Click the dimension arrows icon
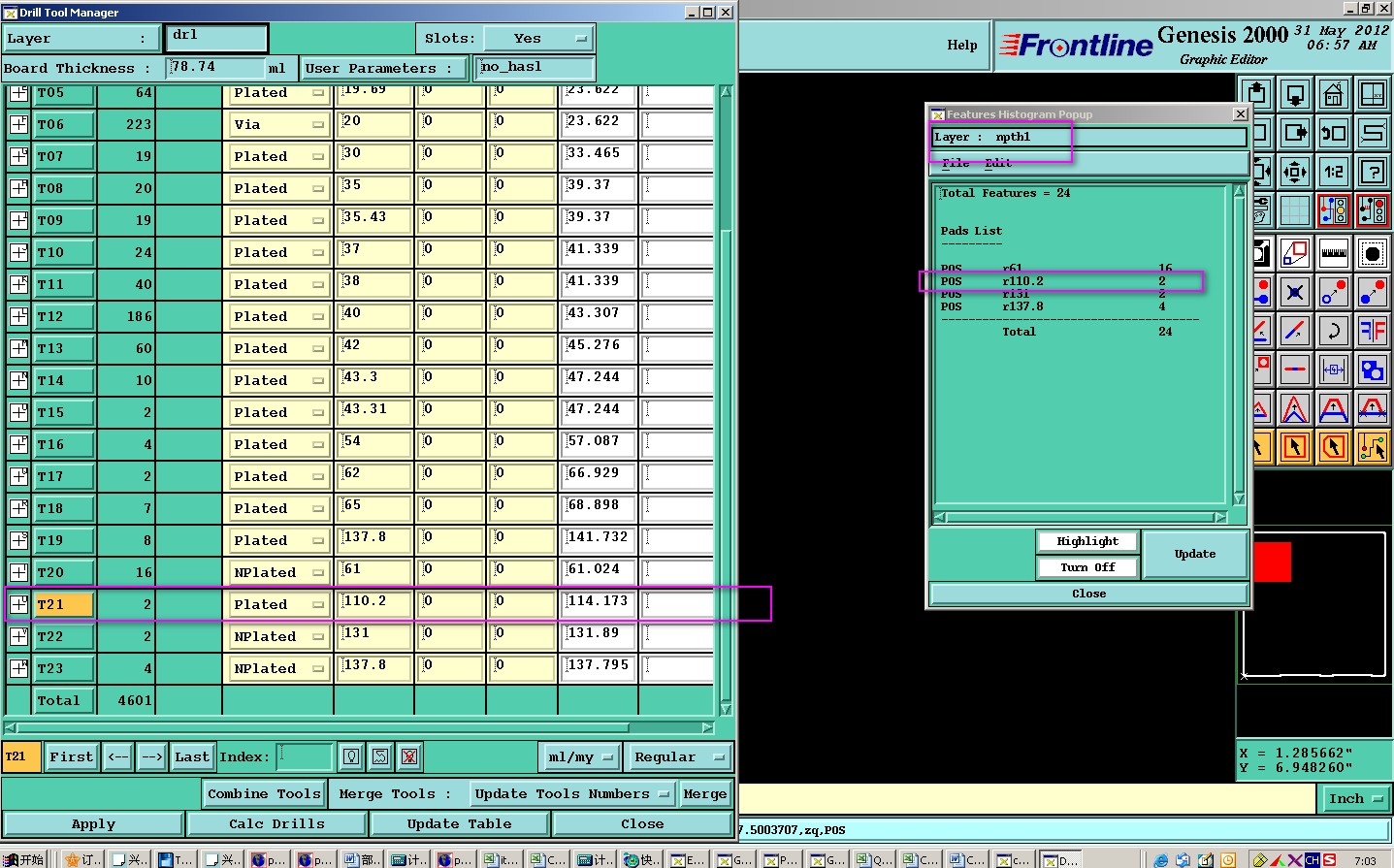 (1334, 370)
